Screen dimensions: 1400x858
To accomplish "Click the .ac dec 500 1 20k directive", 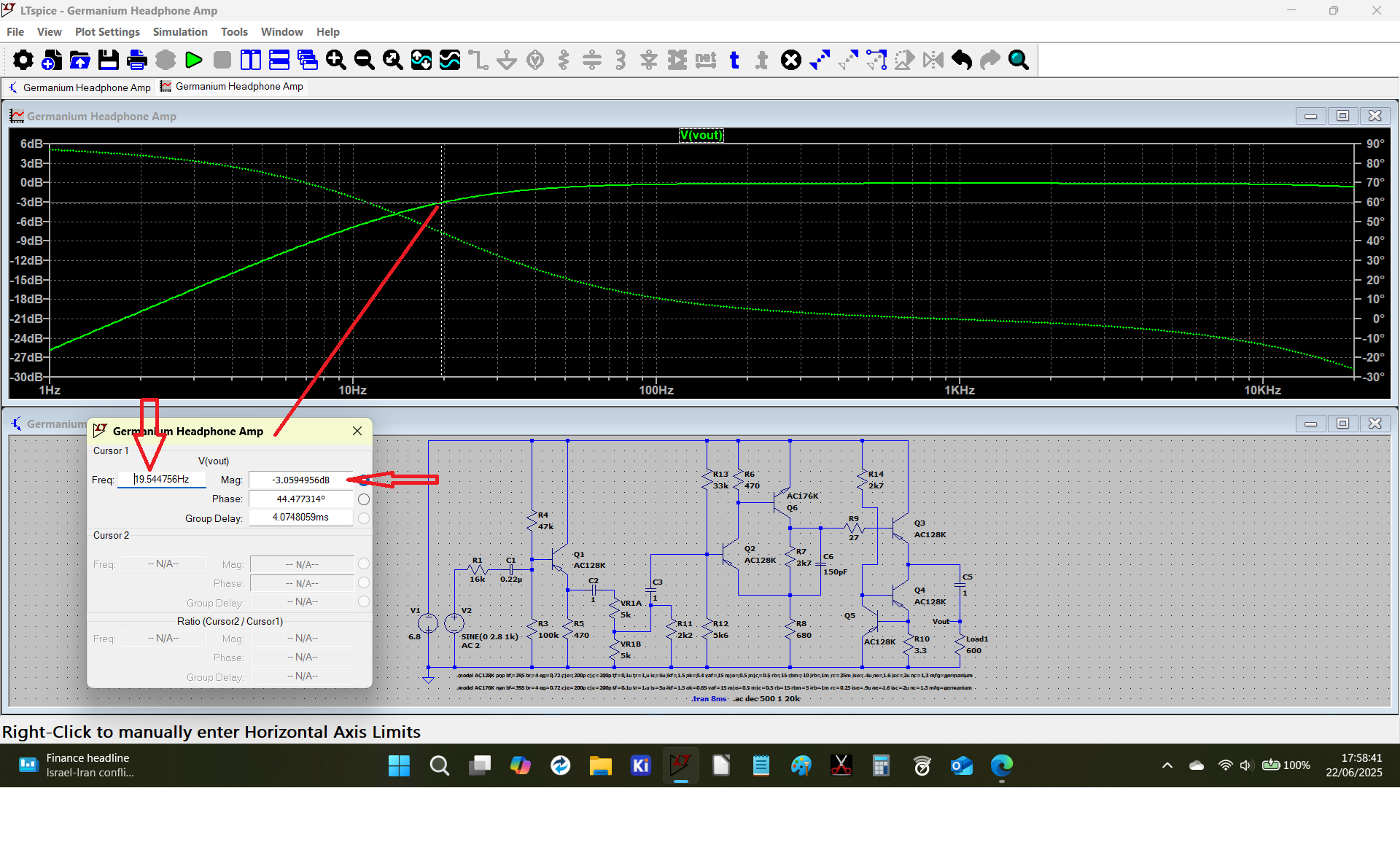I will point(766,698).
